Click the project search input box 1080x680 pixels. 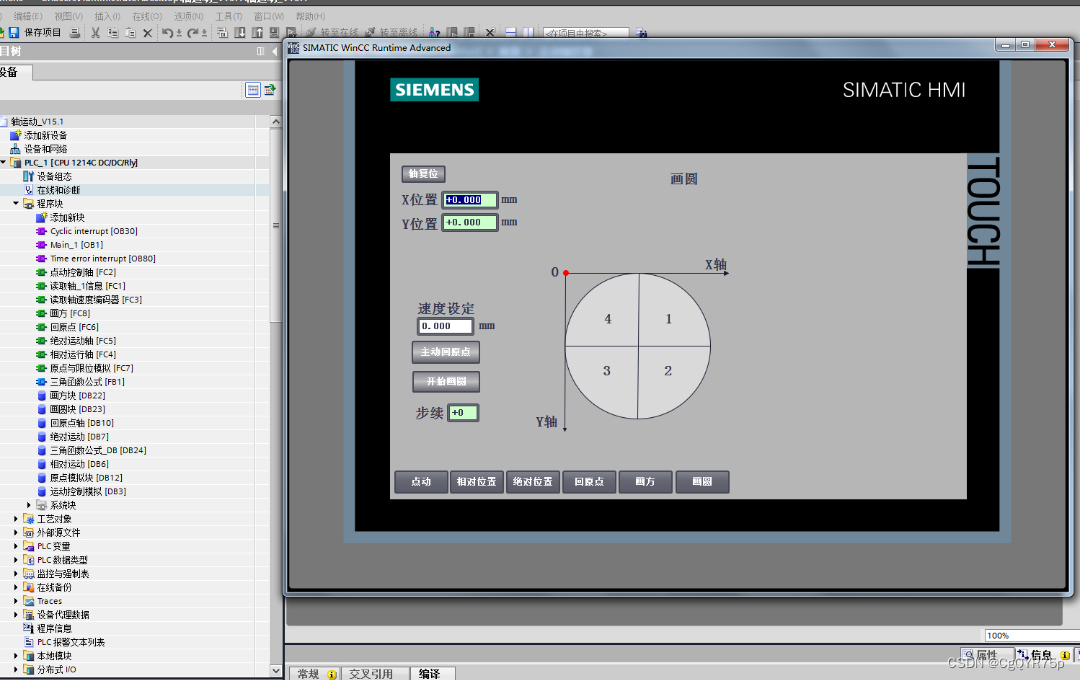pos(585,32)
